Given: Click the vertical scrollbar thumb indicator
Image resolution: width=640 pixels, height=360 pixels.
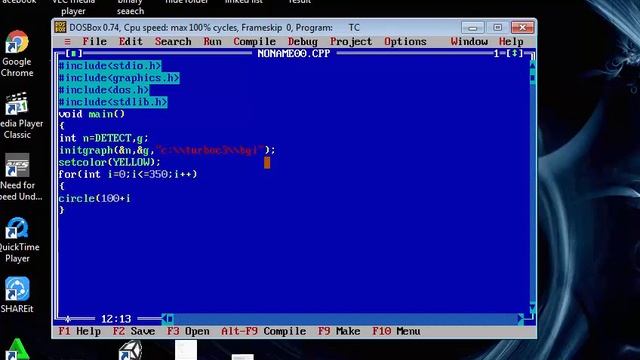Looking at the screenshot, I should (x=532, y=78).
